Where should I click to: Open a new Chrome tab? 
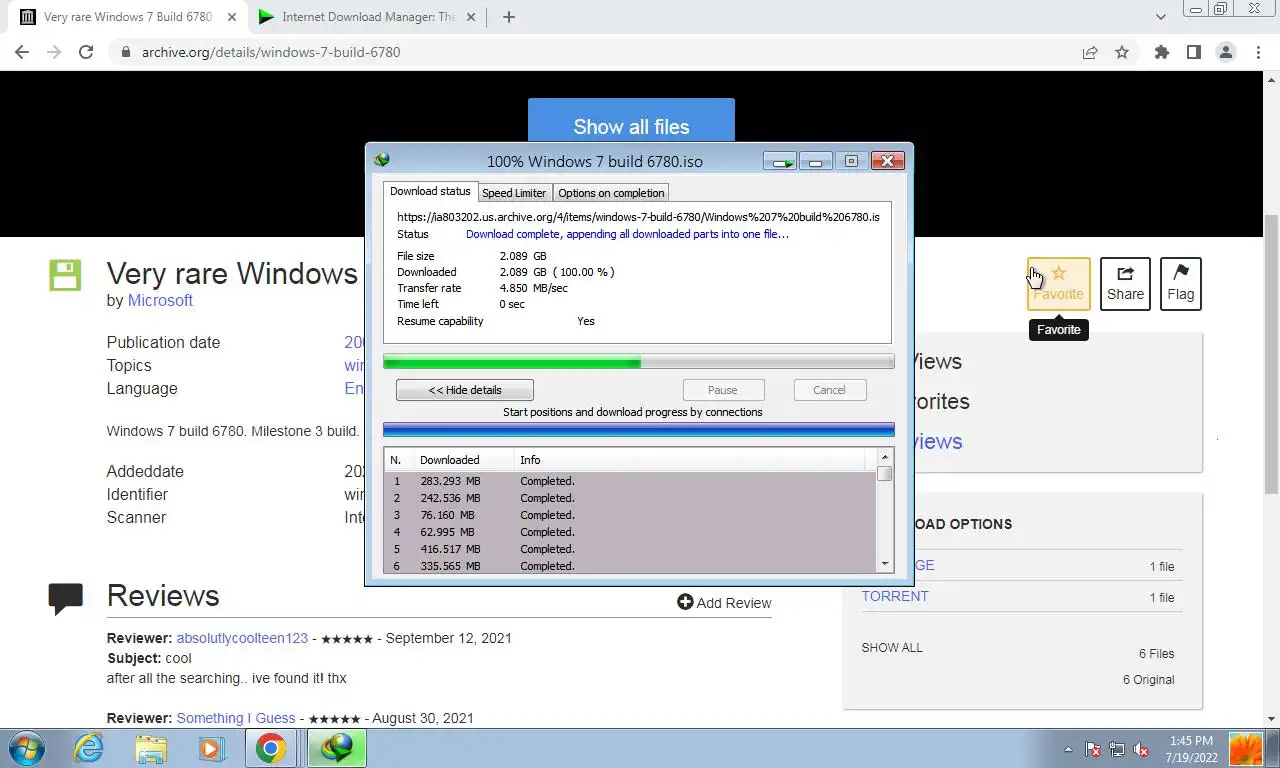(509, 17)
